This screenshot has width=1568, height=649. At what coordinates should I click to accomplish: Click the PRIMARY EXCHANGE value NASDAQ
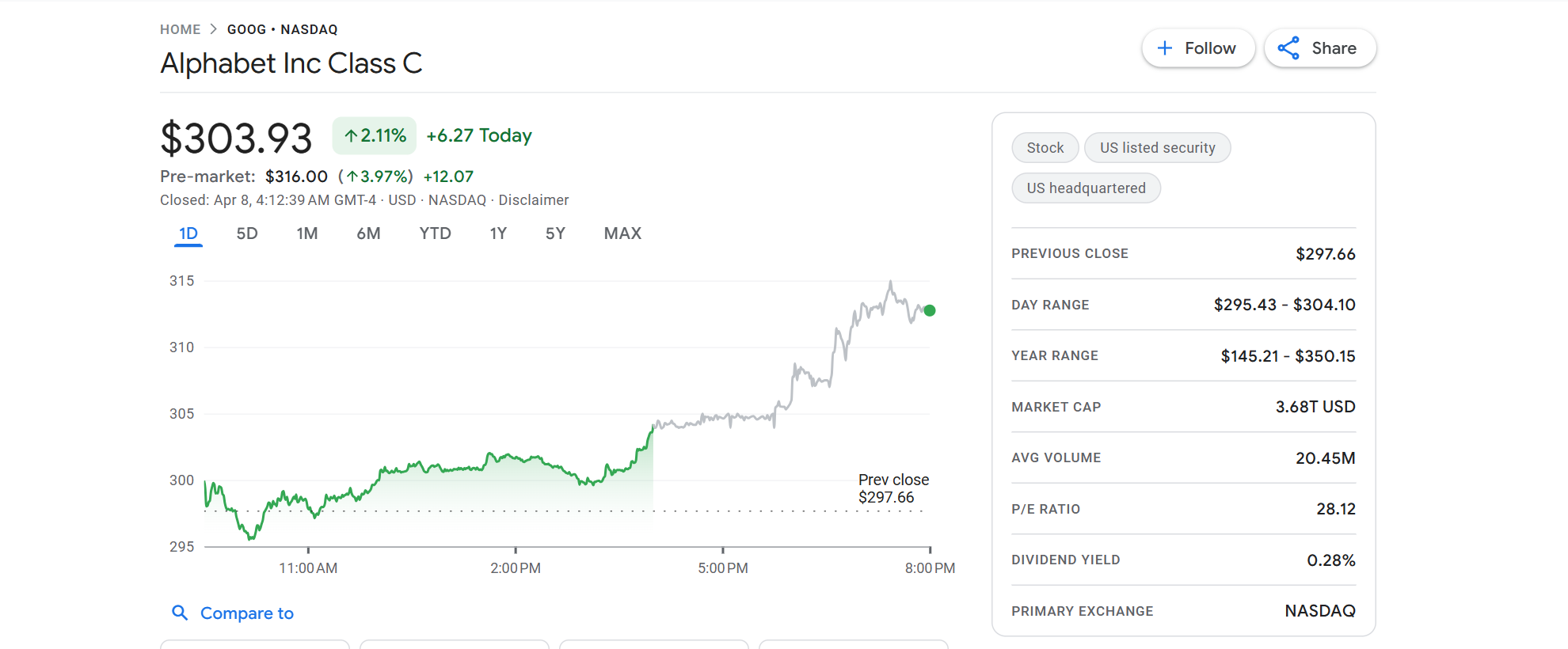click(x=1320, y=611)
